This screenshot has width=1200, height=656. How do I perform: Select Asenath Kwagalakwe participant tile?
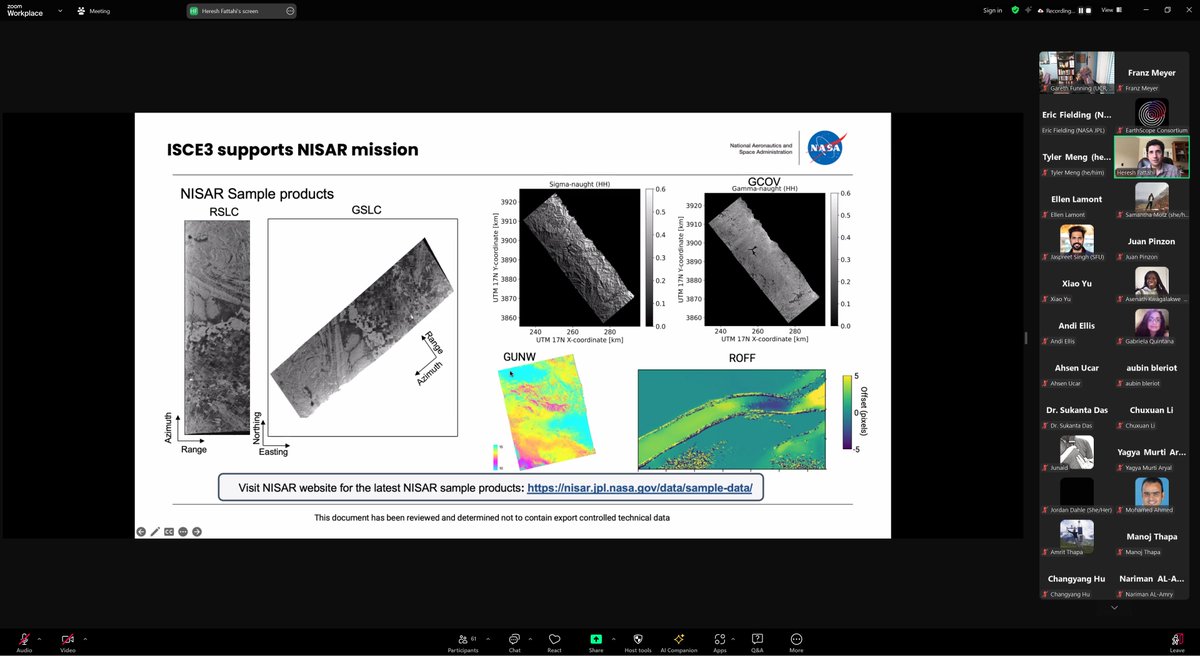(1151, 284)
